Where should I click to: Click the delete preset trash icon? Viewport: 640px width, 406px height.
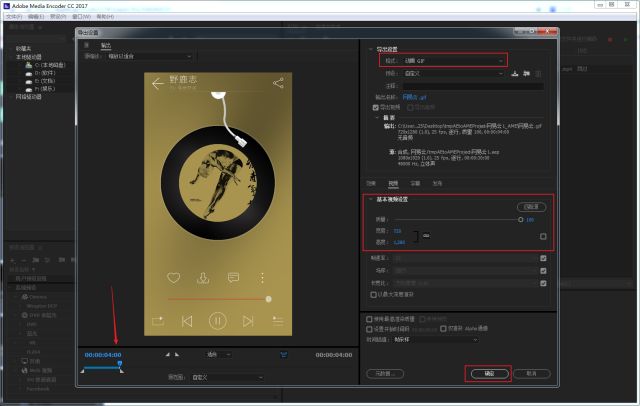click(x=538, y=73)
